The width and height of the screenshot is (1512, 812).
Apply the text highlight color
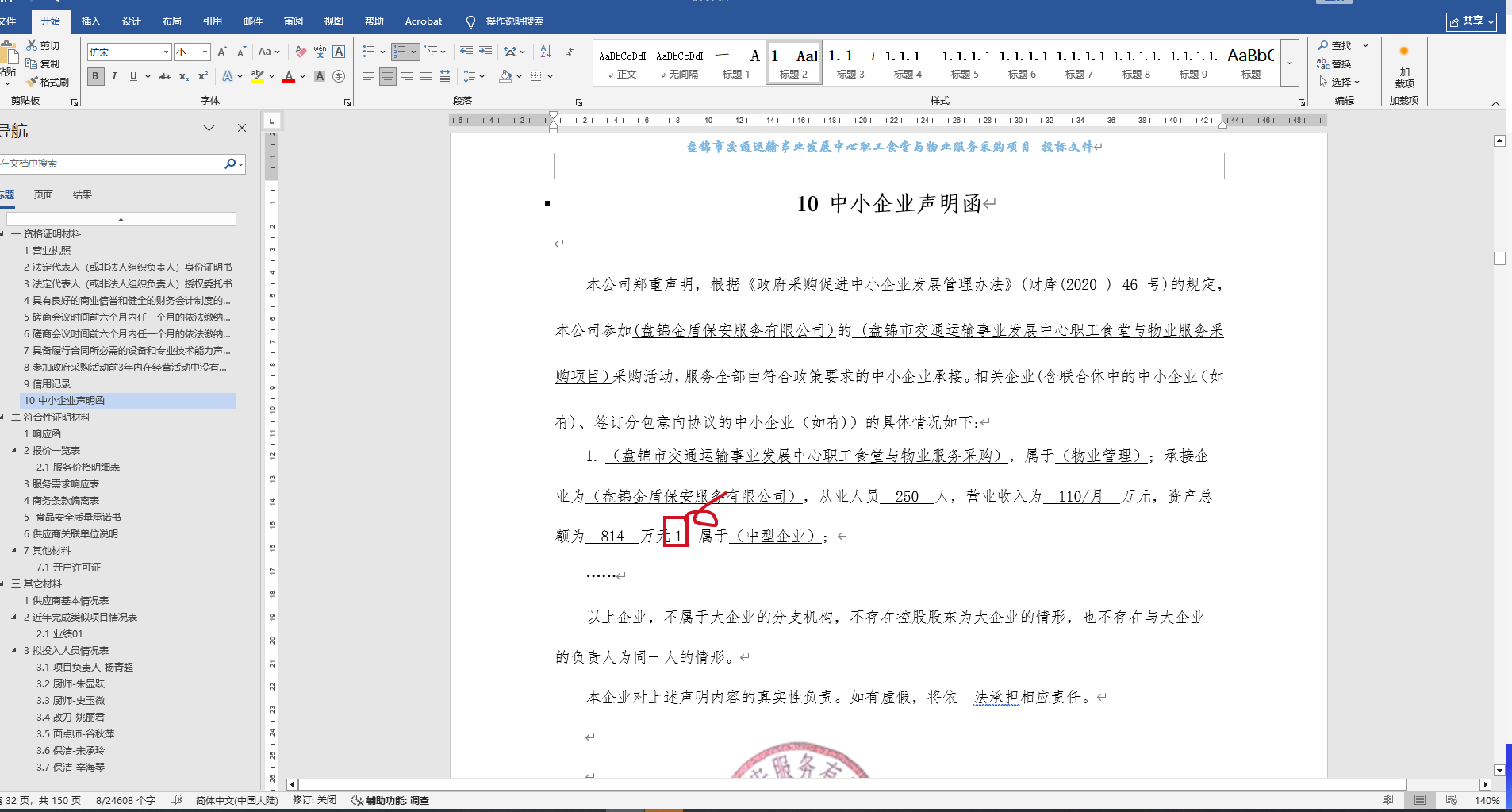click(x=257, y=76)
